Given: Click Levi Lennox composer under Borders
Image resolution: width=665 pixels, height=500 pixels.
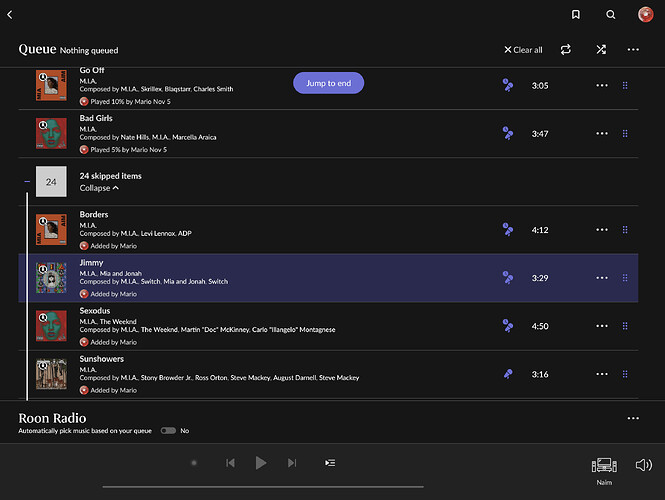Looking at the screenshot, I should pyautogui.click(x=158, y=233).
